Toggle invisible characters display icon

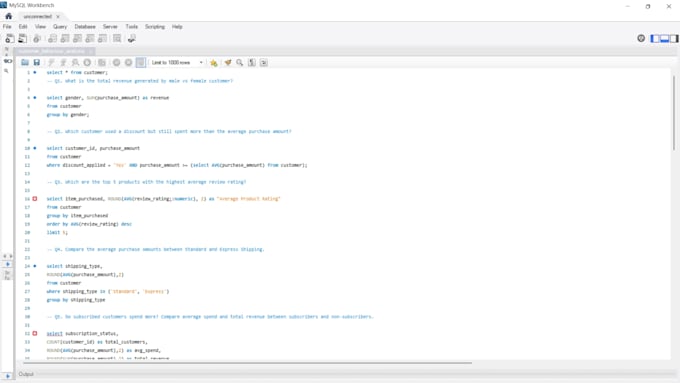point(252,62)
